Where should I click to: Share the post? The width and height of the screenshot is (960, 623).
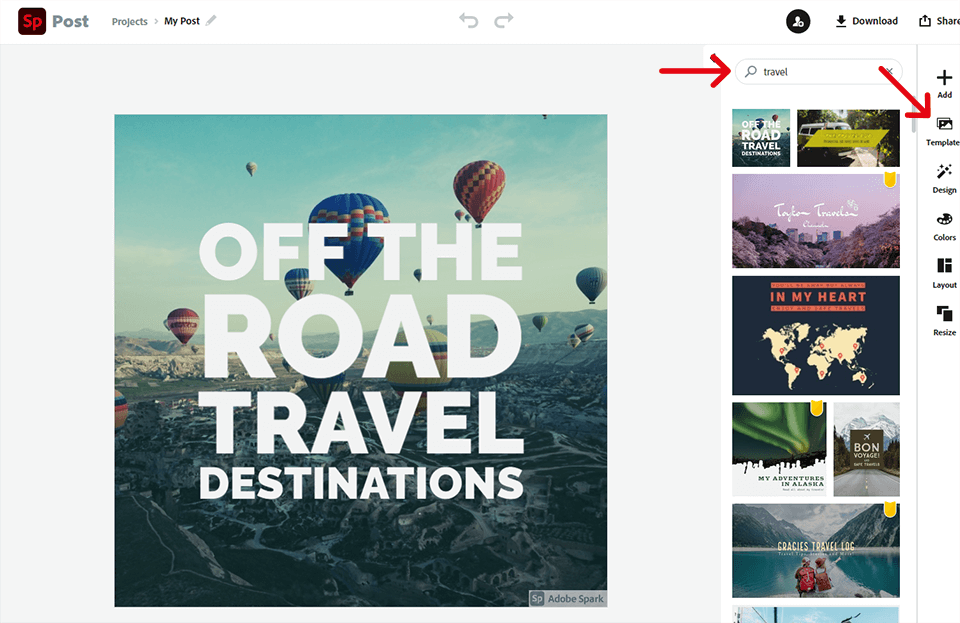[939, 21]
